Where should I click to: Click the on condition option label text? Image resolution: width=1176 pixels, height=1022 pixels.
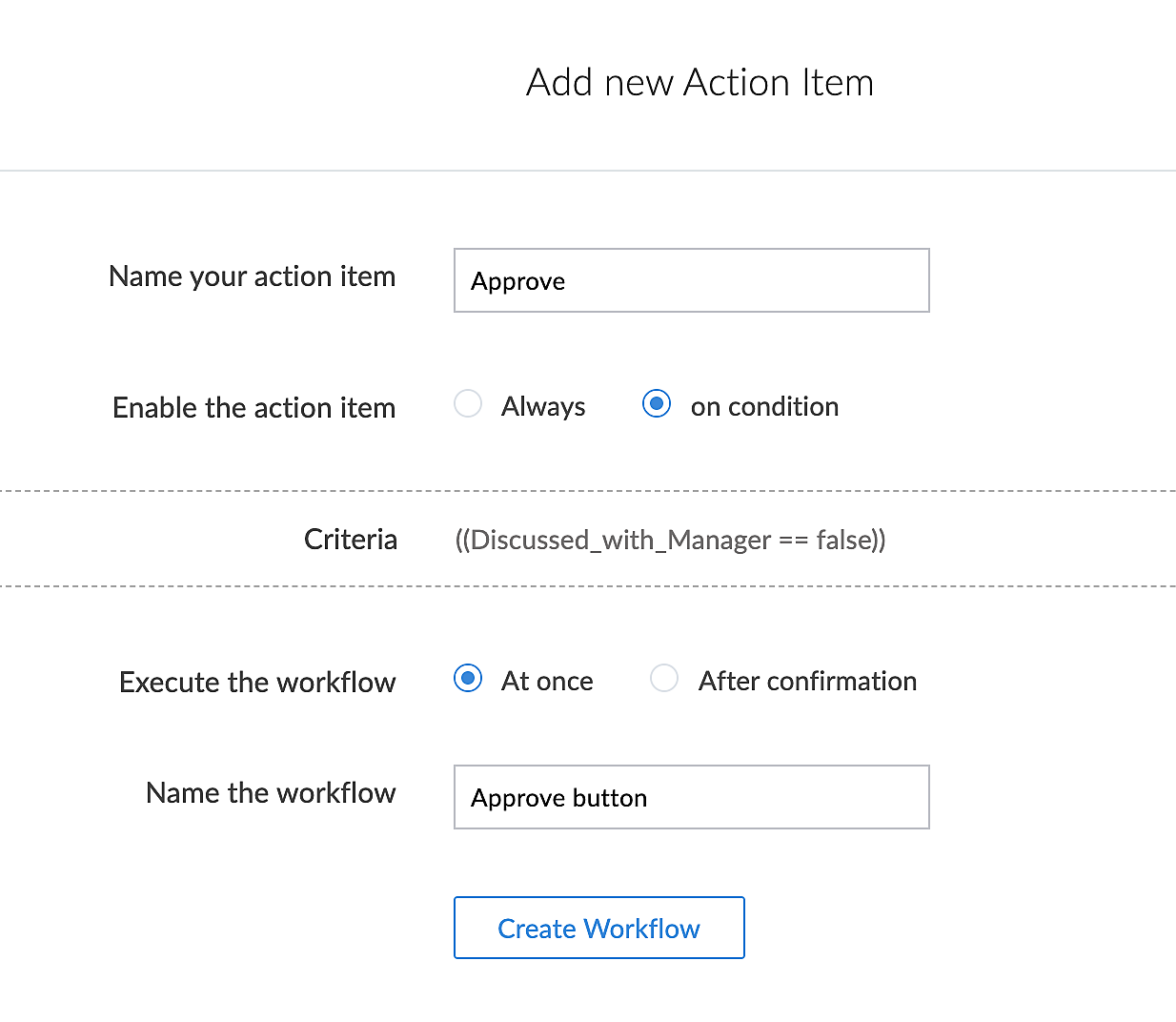[764, 406]
